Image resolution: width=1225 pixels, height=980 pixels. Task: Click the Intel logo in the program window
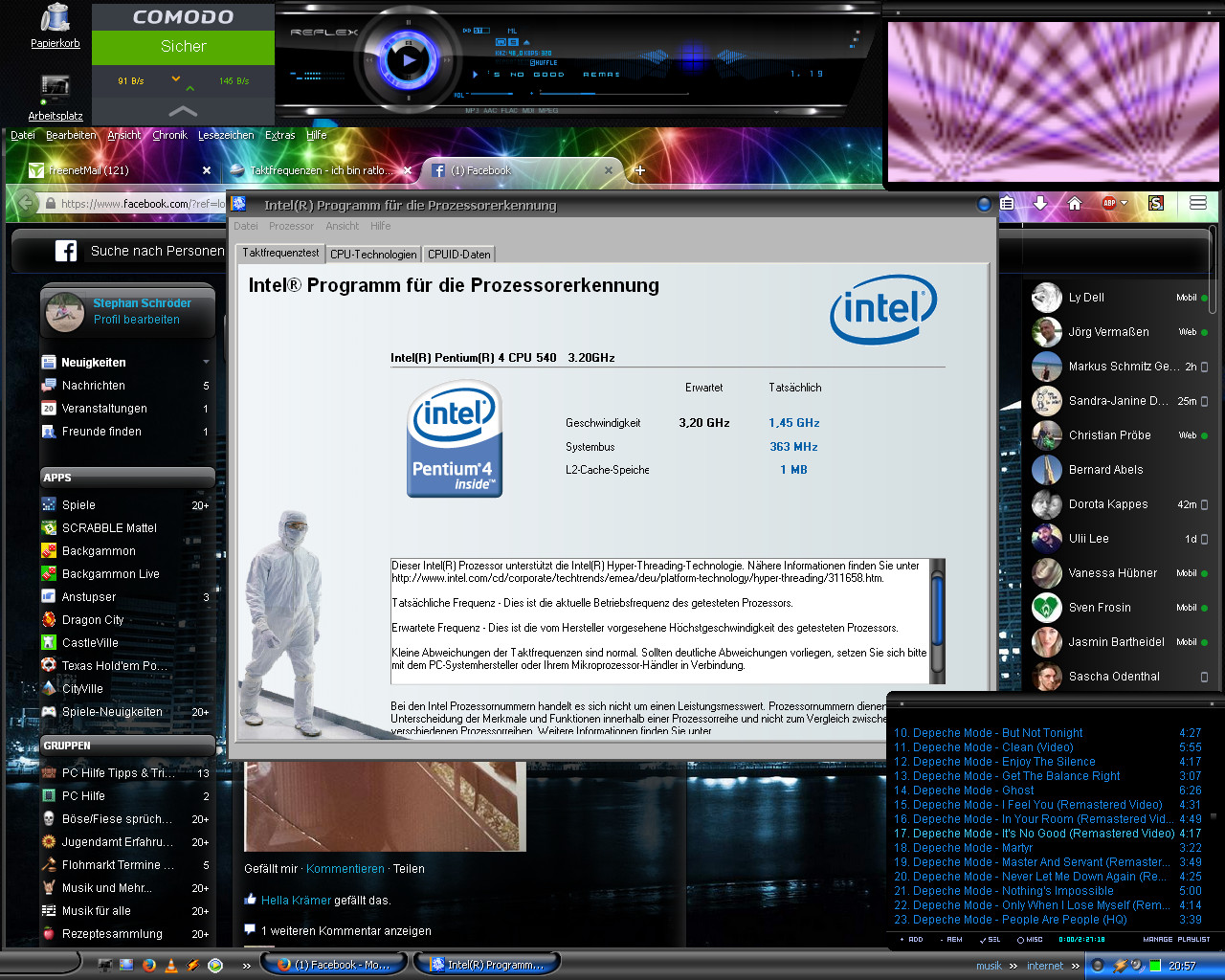click(883, 309)
